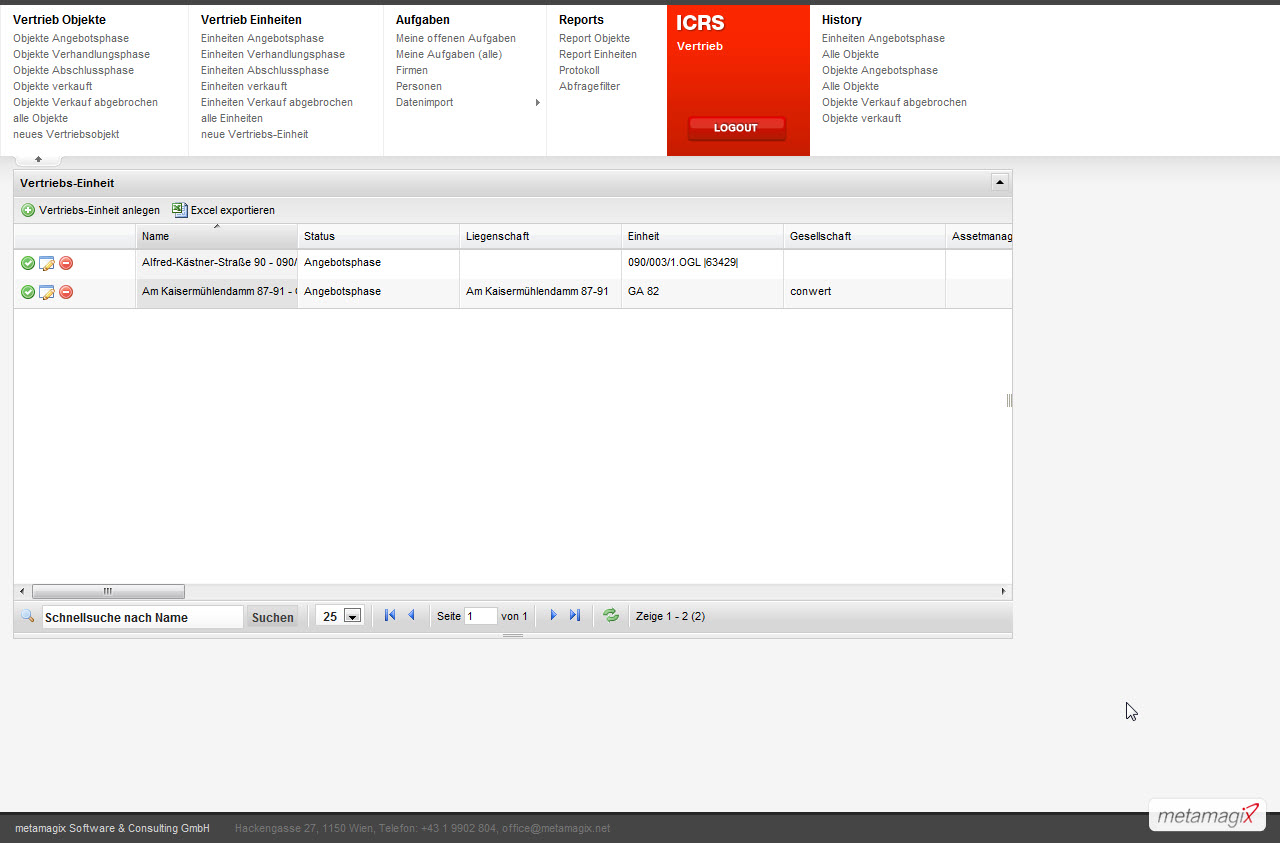
Task: Open Meine offenen Aufgaben
Action: click(456, 38)
